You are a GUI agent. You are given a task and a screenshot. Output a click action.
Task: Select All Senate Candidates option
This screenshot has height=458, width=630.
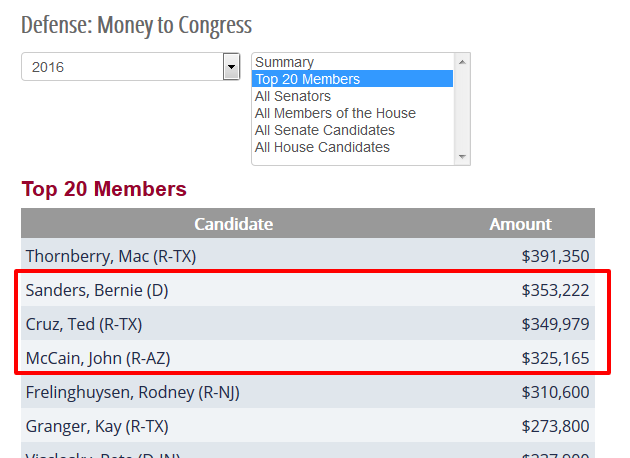tap(325, 130)
